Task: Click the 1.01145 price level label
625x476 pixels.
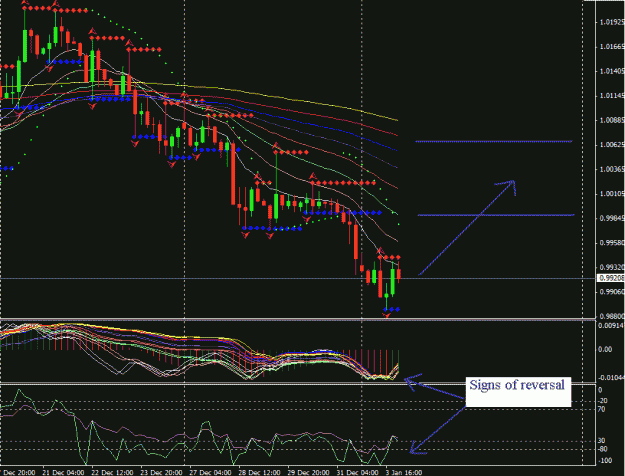Action: point(612,96)
